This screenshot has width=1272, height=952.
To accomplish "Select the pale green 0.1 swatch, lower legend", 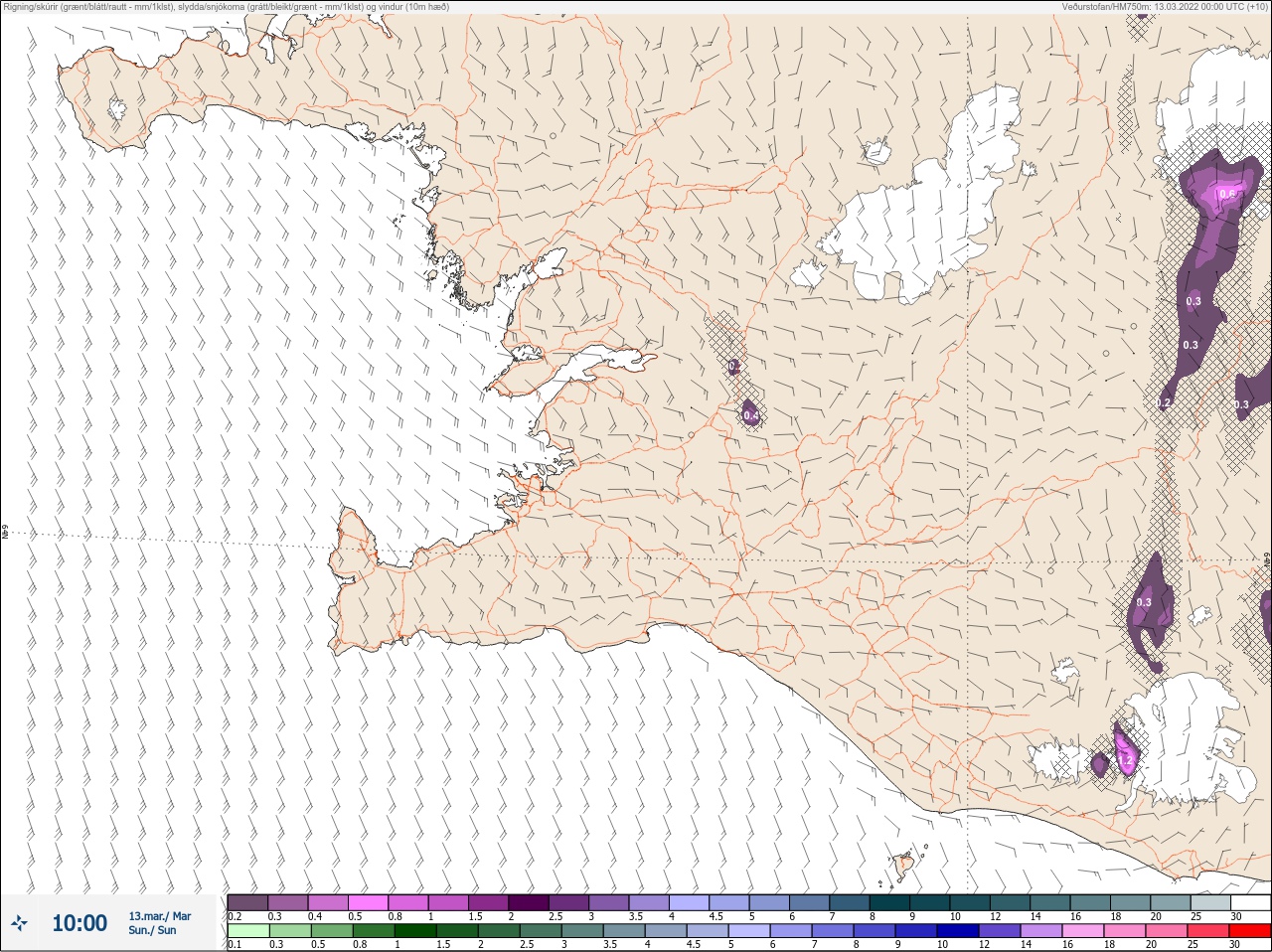I will click(x=247, y=931).
